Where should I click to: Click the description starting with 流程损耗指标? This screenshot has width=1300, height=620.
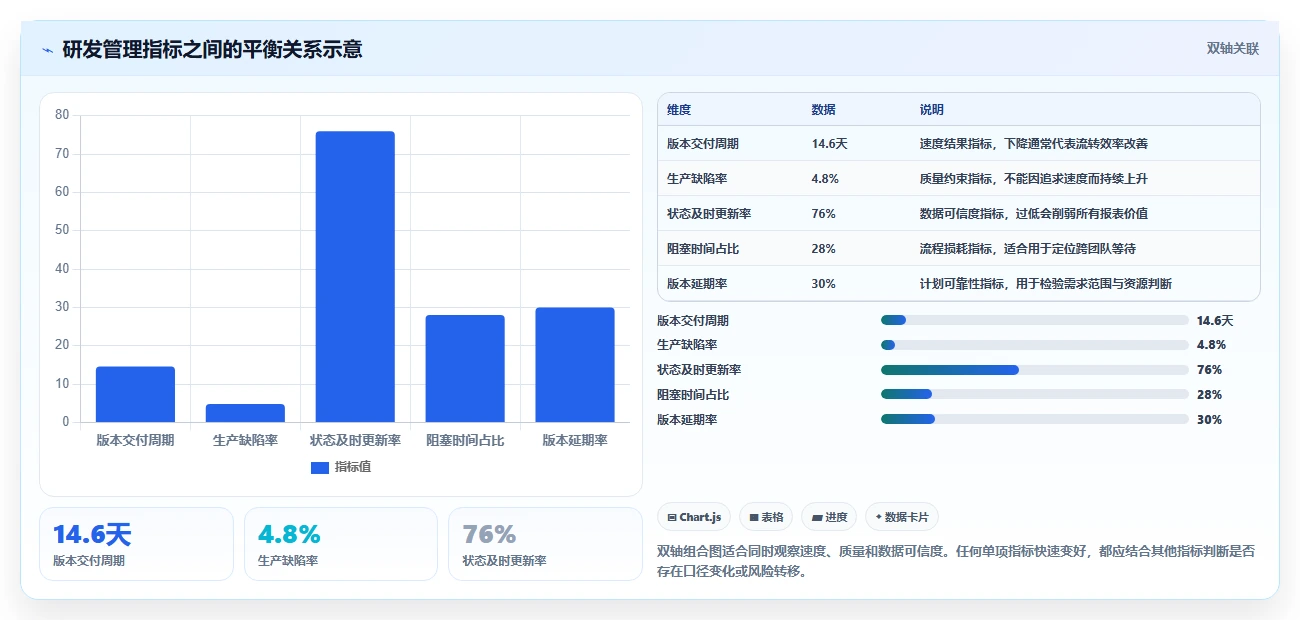1027,249
